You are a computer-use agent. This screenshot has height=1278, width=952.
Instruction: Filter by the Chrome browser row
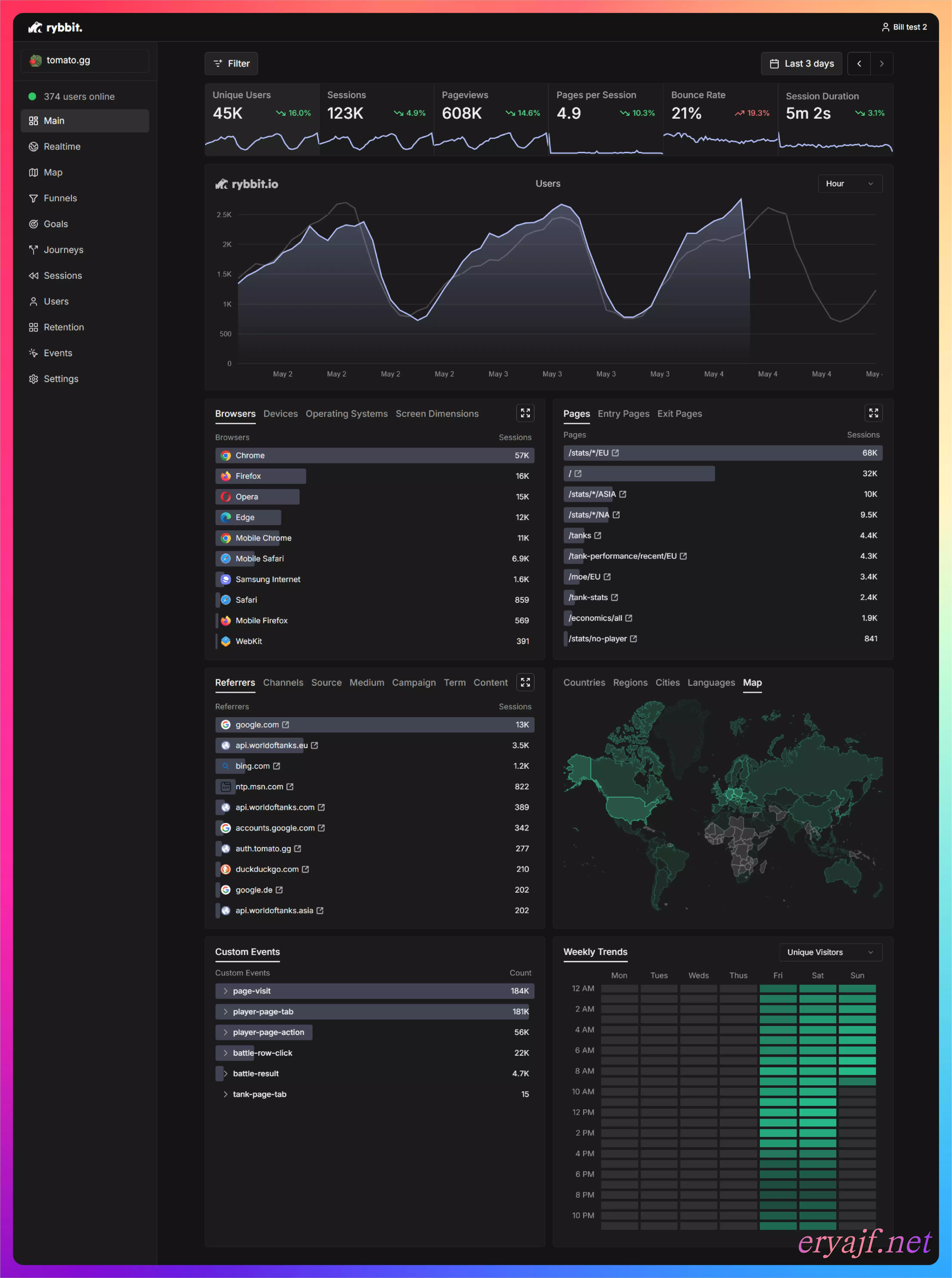[x=375, y=455]
